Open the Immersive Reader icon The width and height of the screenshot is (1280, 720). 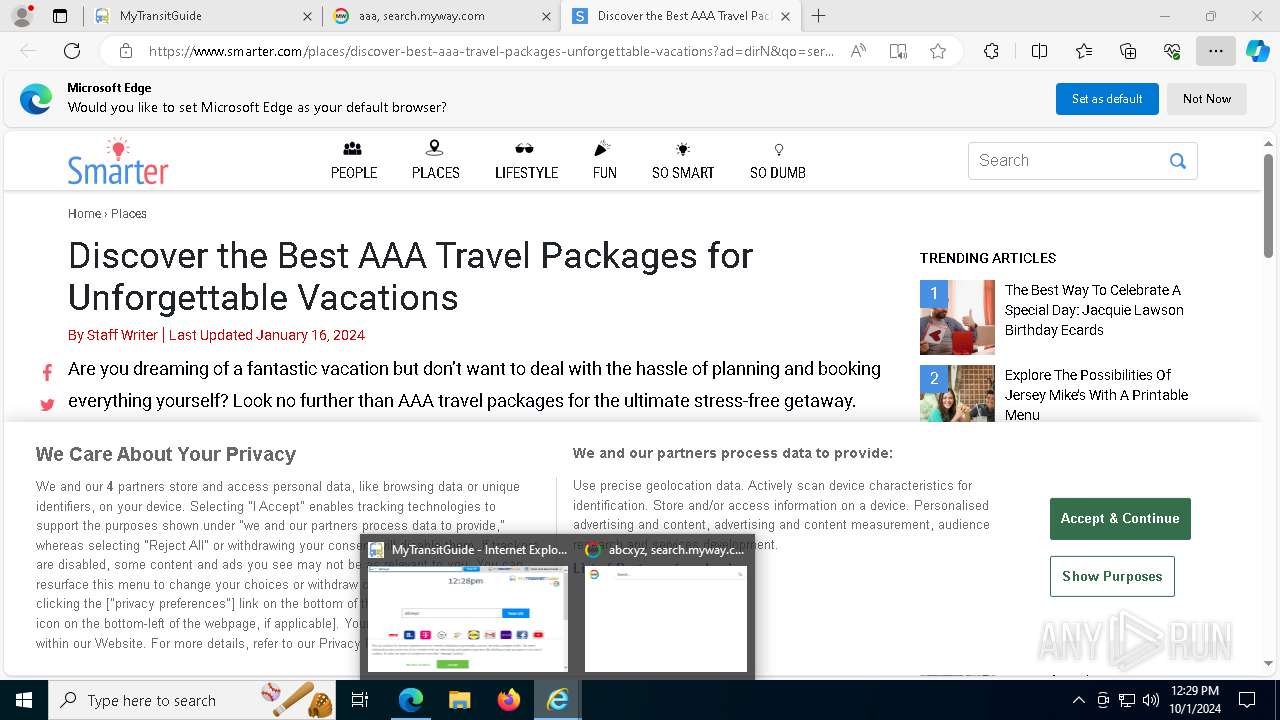(898, 51)
